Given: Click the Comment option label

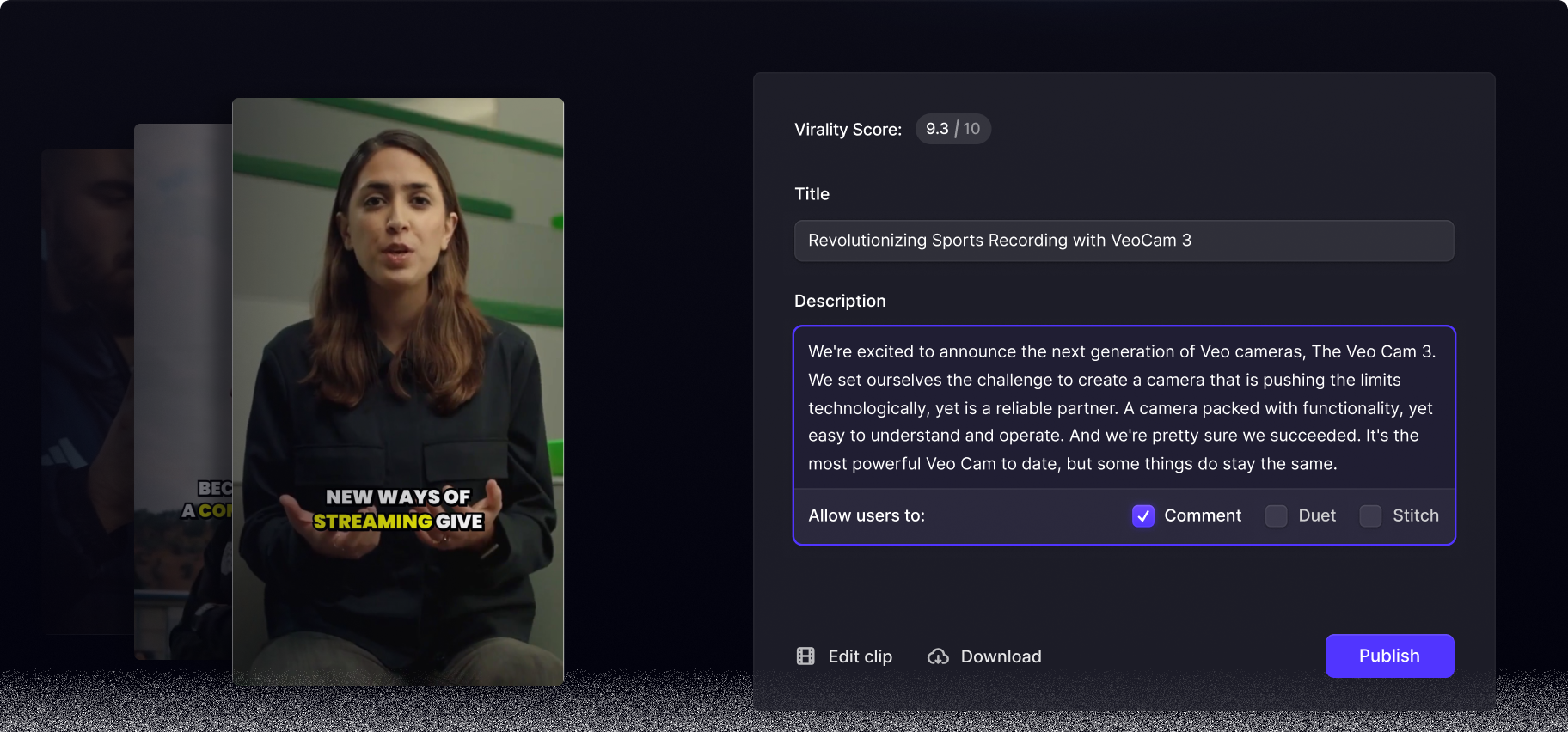Looking at the screenshot, I should [1203, 515].
